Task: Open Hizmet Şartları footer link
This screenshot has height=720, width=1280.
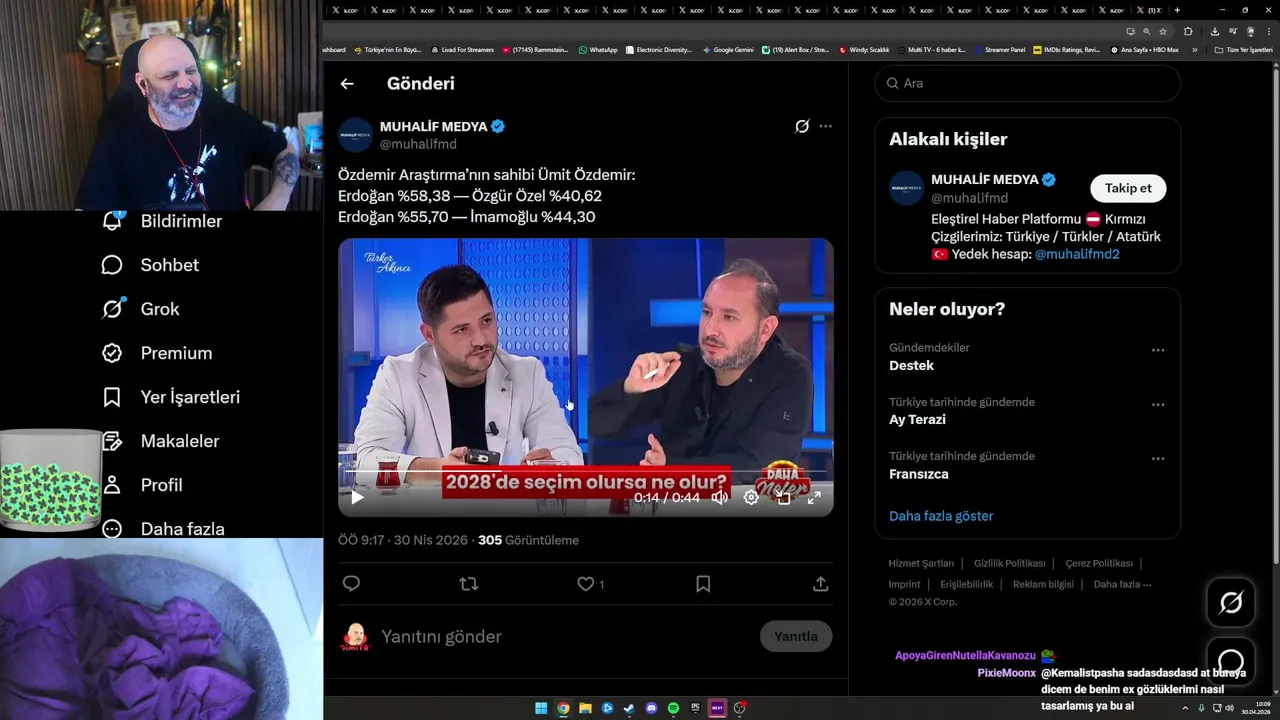Action: click(921, 563)
